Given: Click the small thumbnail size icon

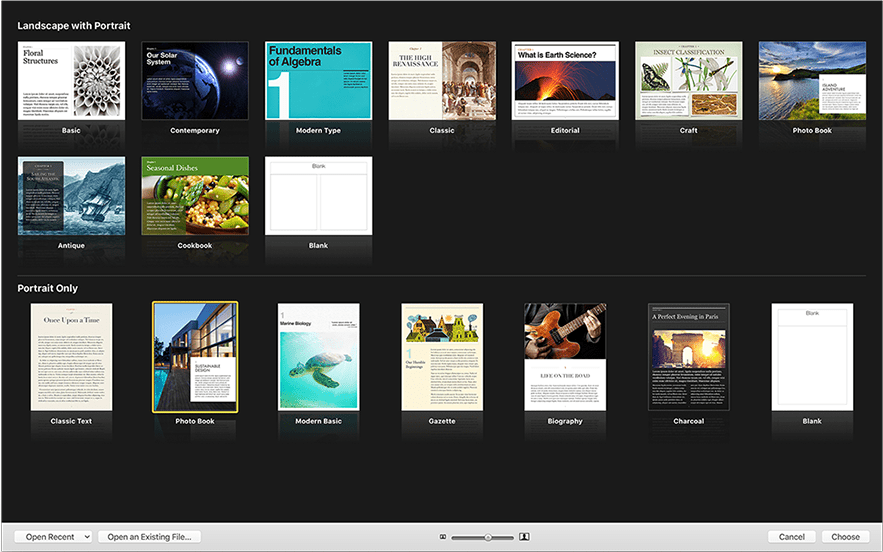Looking at the screenshot, I should (443, 537).
